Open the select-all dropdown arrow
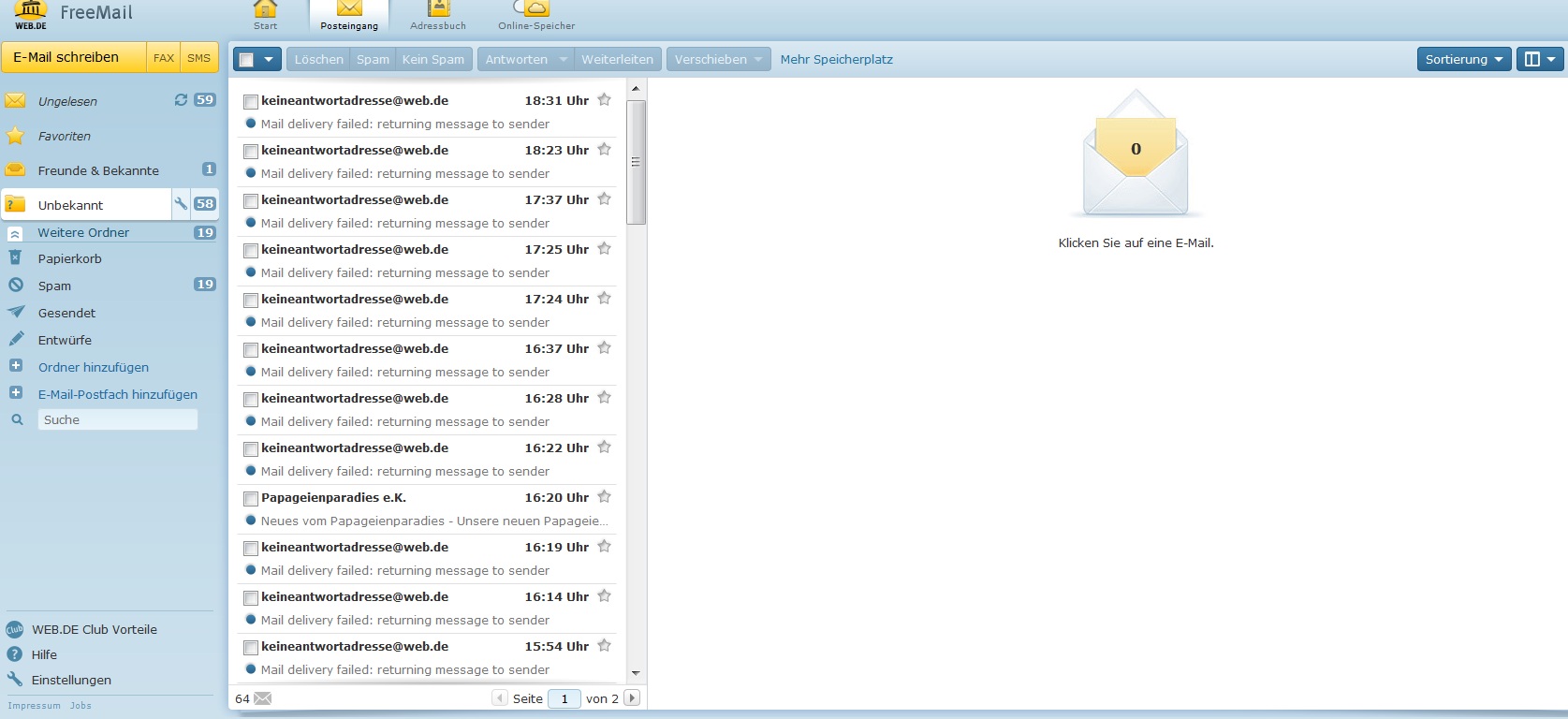The width and height of the screenshot is (1568, 719). coord(269,60)
